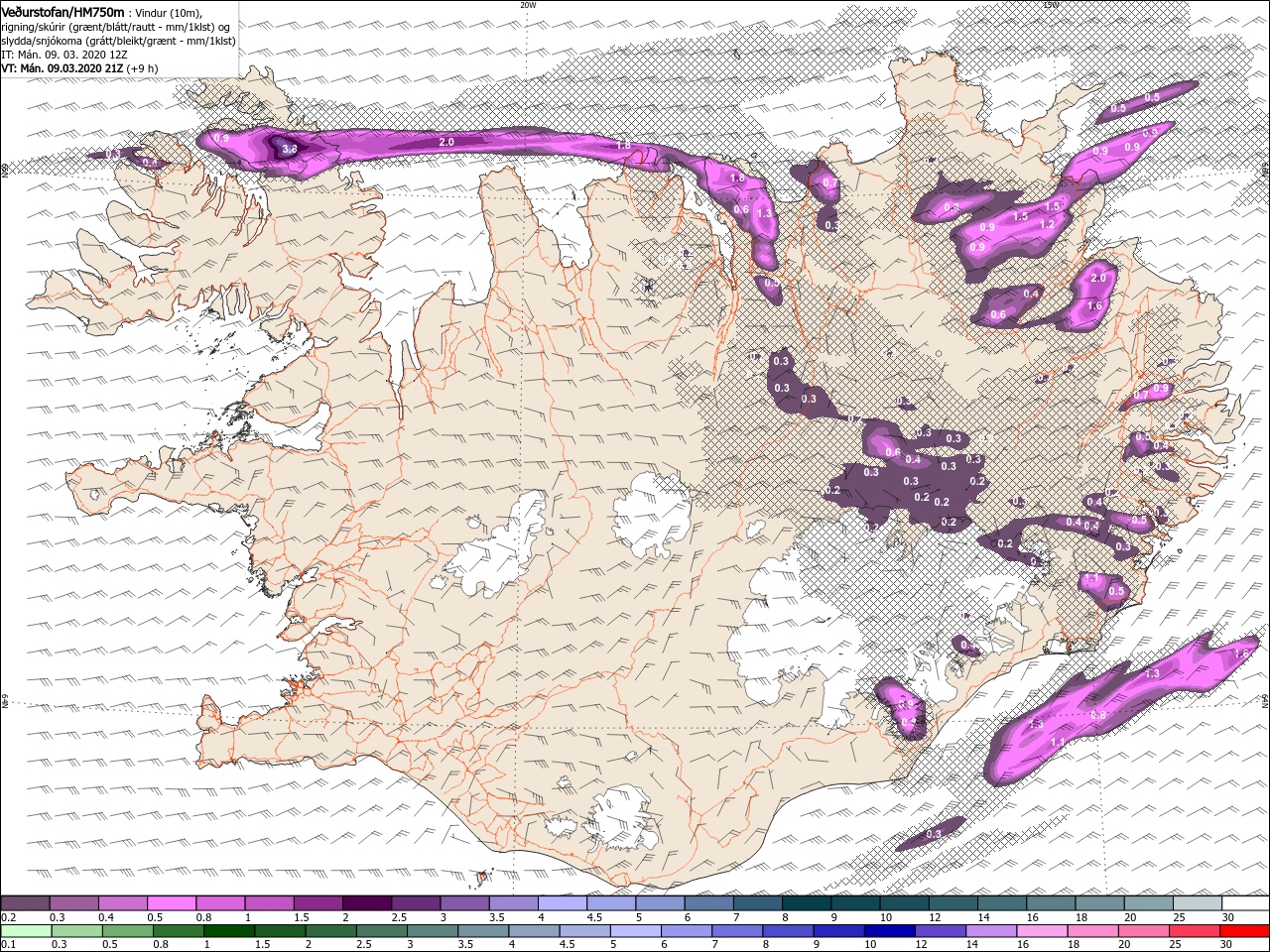Click the 15W longitude label
The width and height of the screenshot is (1270, 952).
(x=1051, y=5)
